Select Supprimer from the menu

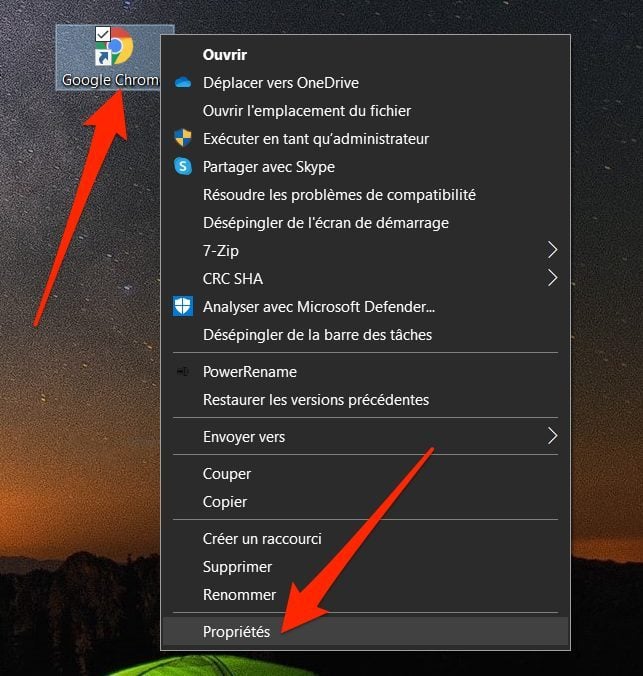[366, 567]
